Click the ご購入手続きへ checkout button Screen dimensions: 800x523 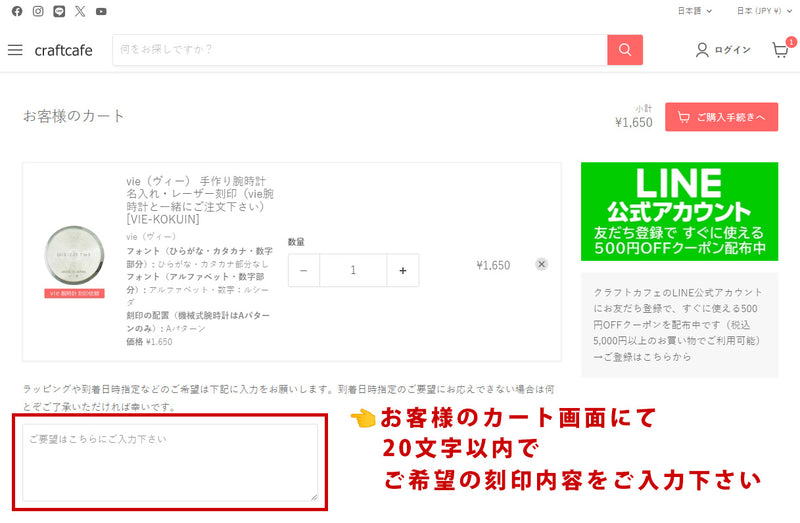(721, 117)
